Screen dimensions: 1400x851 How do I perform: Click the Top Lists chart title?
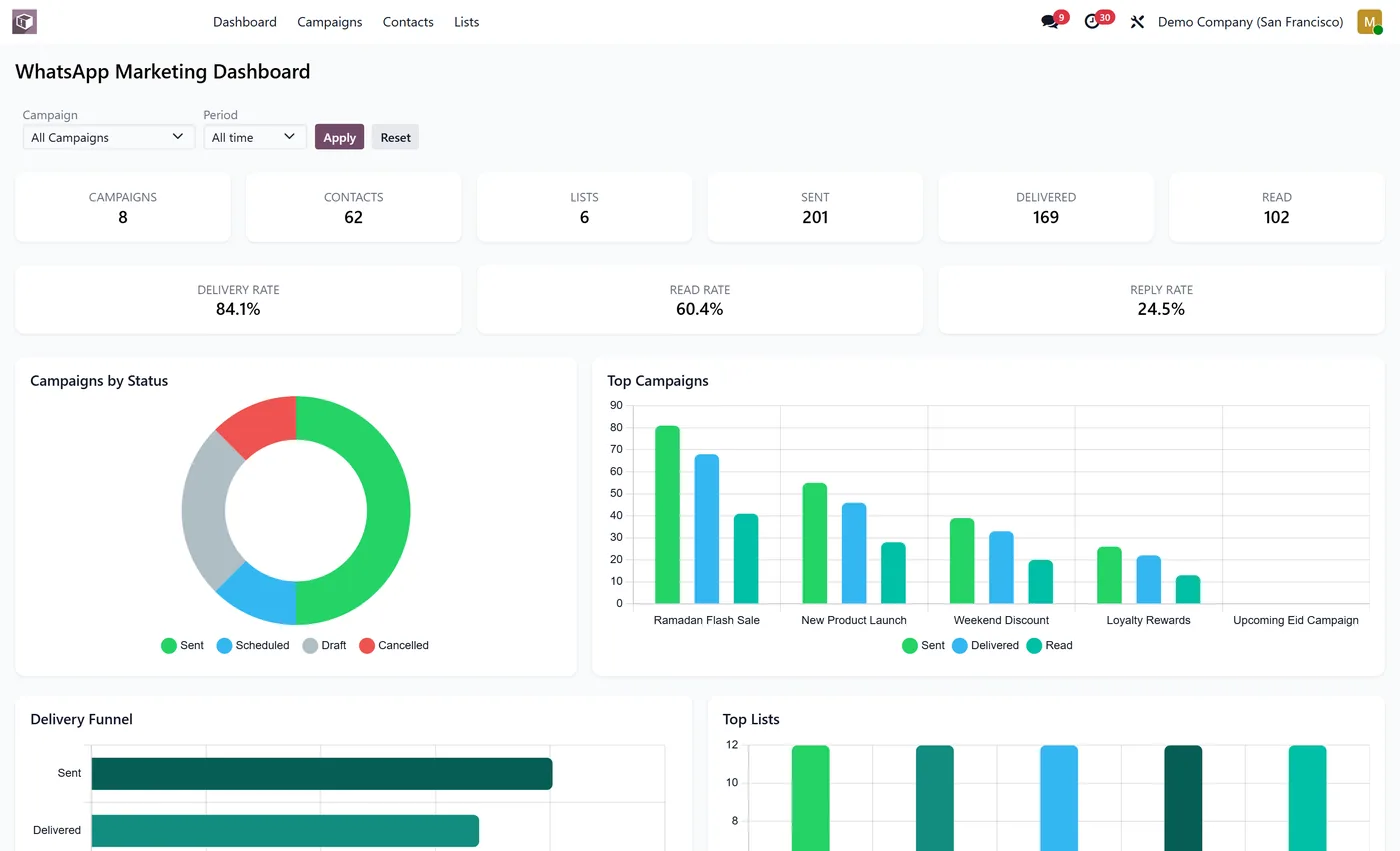click(751, 719)
